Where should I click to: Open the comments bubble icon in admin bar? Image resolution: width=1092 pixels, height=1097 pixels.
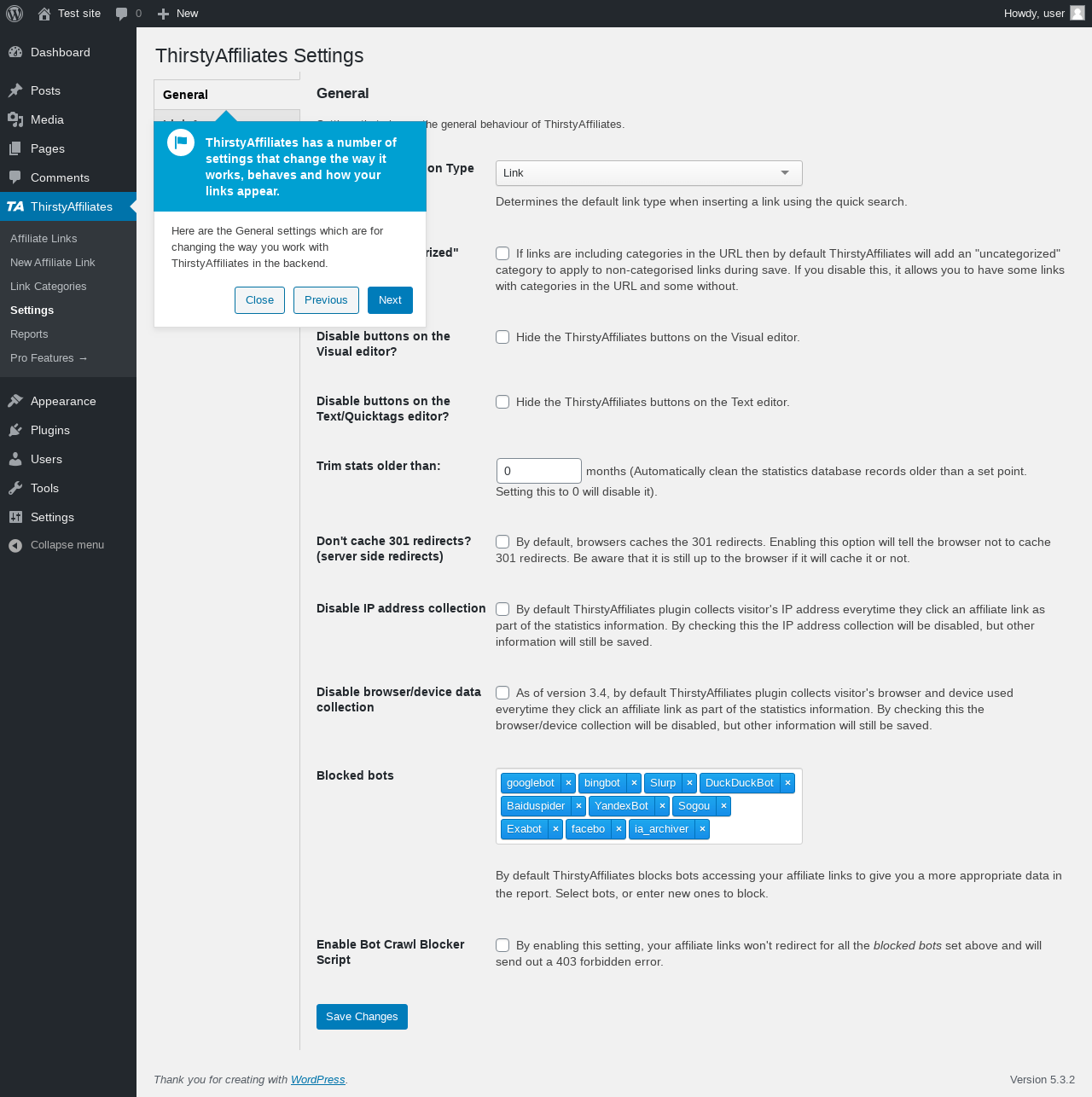coord(122,14)
